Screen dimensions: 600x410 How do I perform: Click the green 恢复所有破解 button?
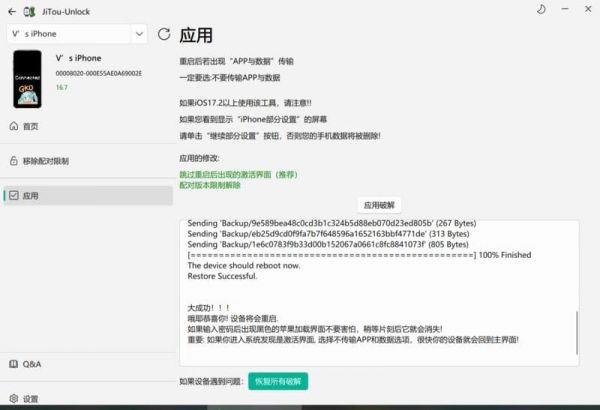278,381
